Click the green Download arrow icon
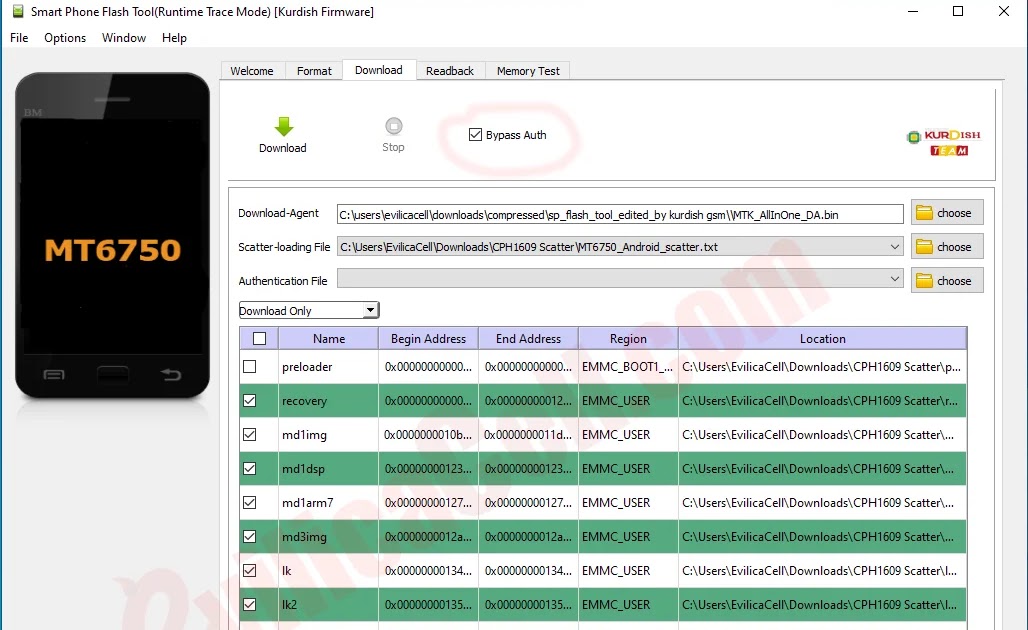 (x=283, y=127)
